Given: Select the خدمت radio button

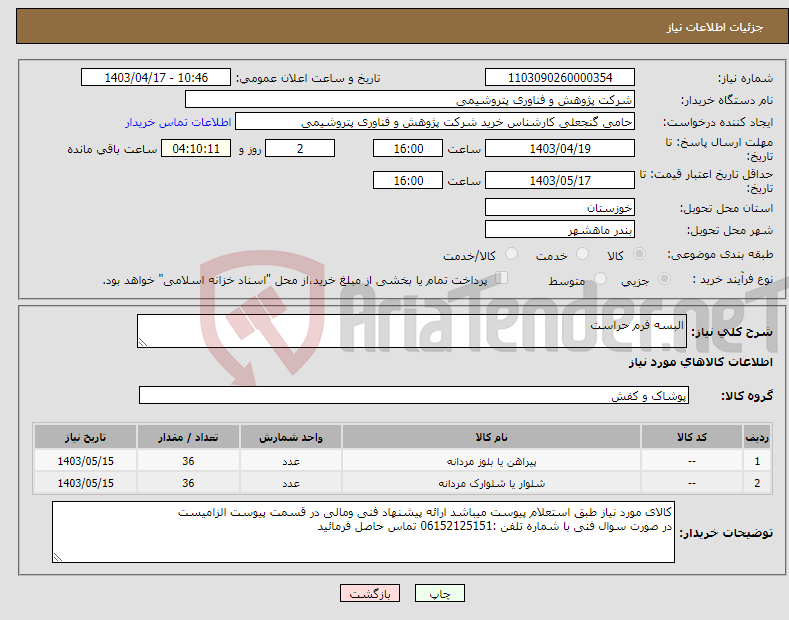Looking at the screenshot, I should tap(582, 254).
